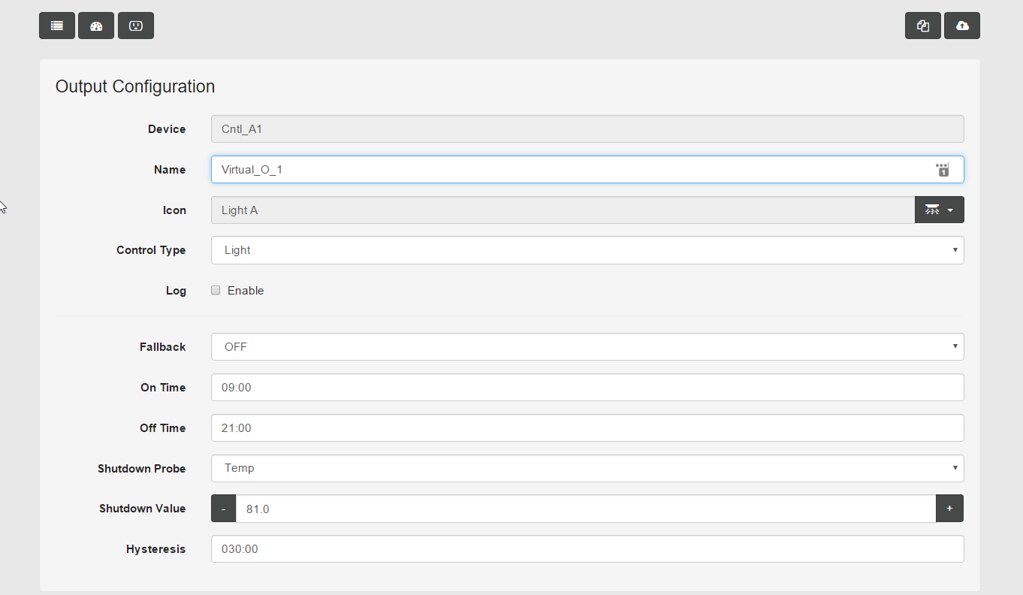Viewport: 1023px width, 595px height.
Task: Click the Device field showing Cntl_A1
Action: pyautogui.click(x=587, y=129)
